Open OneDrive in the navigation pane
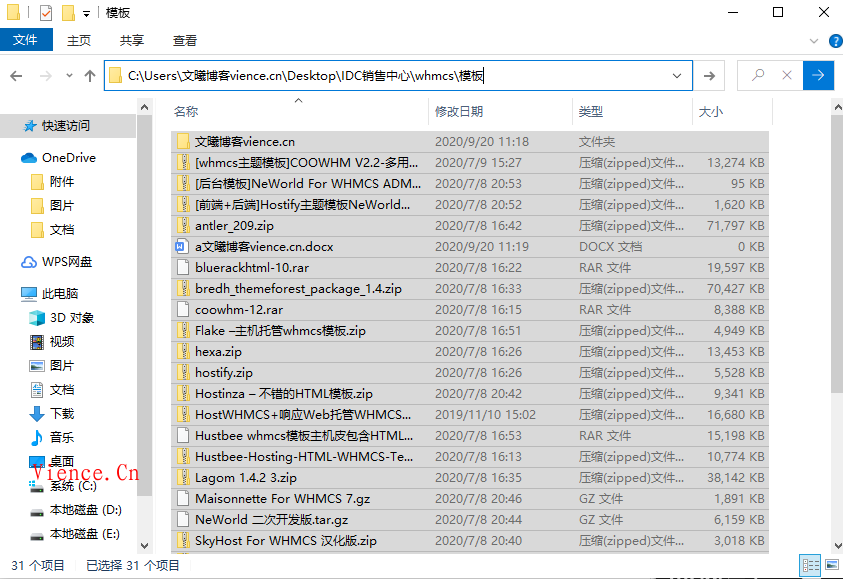Image resolution: width=843 pixels, height=579 pixels. point(68,158)
